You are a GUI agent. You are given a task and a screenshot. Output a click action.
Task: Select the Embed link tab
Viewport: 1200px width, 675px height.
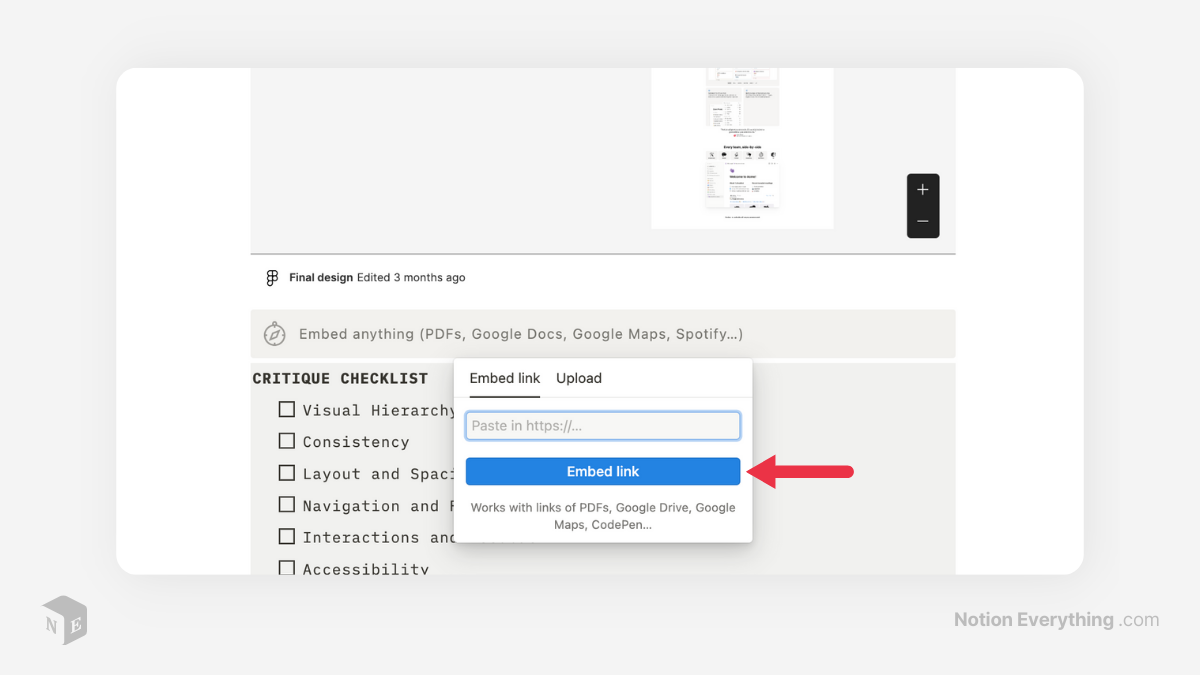(x=504, y=378)
